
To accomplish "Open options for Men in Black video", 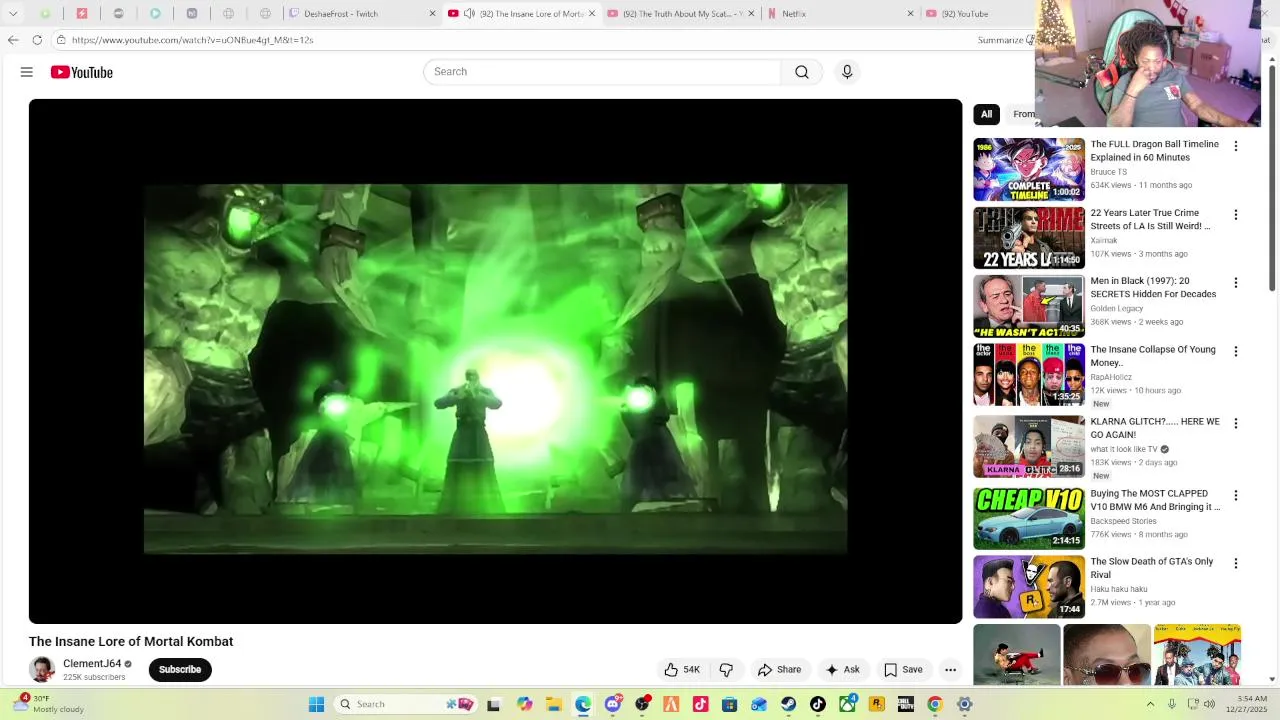I will (x=1235, y=283).
